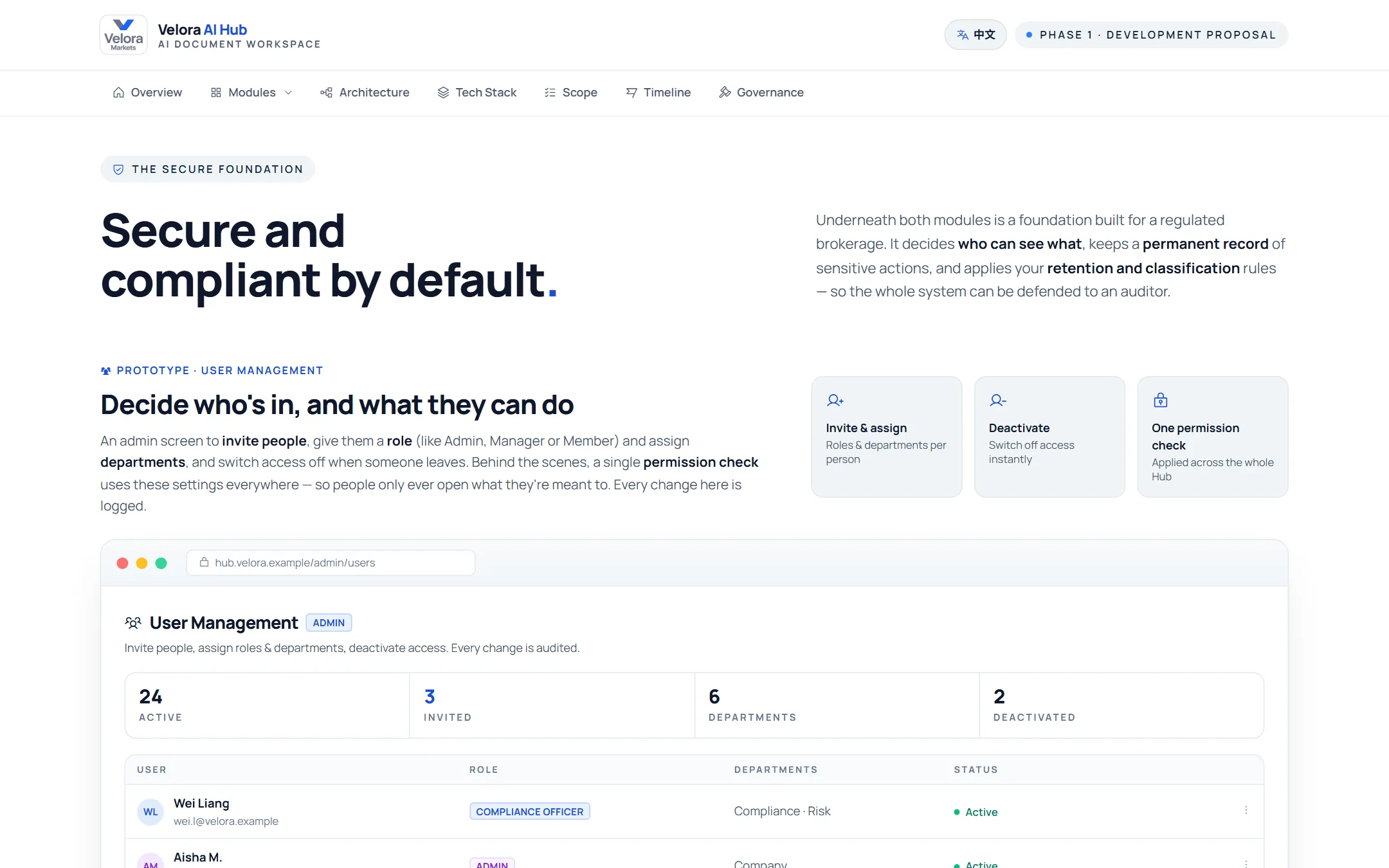Open the row menu for Wei Liang
Viewport: 1389px width, 868px height.
pyautogui.click(x=1246, y=811)
